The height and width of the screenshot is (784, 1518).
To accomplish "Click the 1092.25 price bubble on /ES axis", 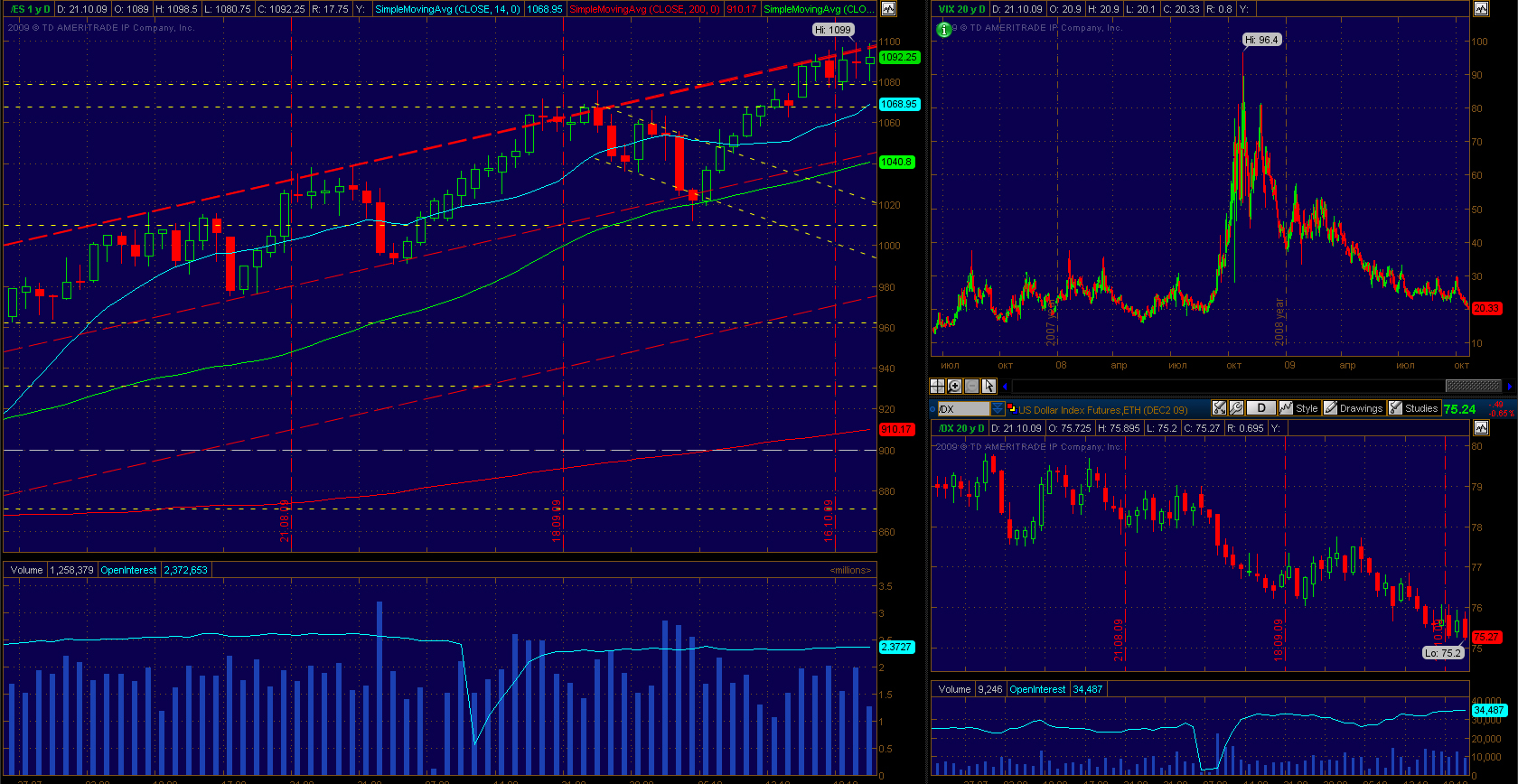I will tap(899, 57).
